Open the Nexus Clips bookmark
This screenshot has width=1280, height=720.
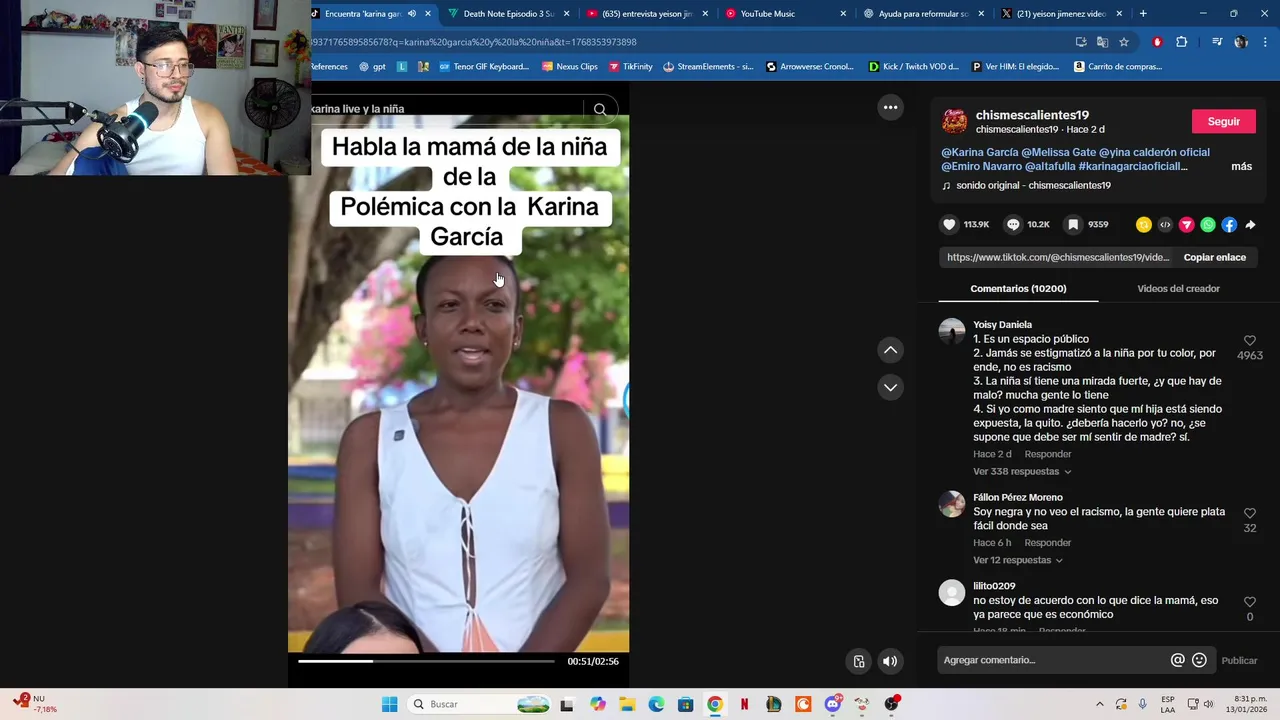570,67
